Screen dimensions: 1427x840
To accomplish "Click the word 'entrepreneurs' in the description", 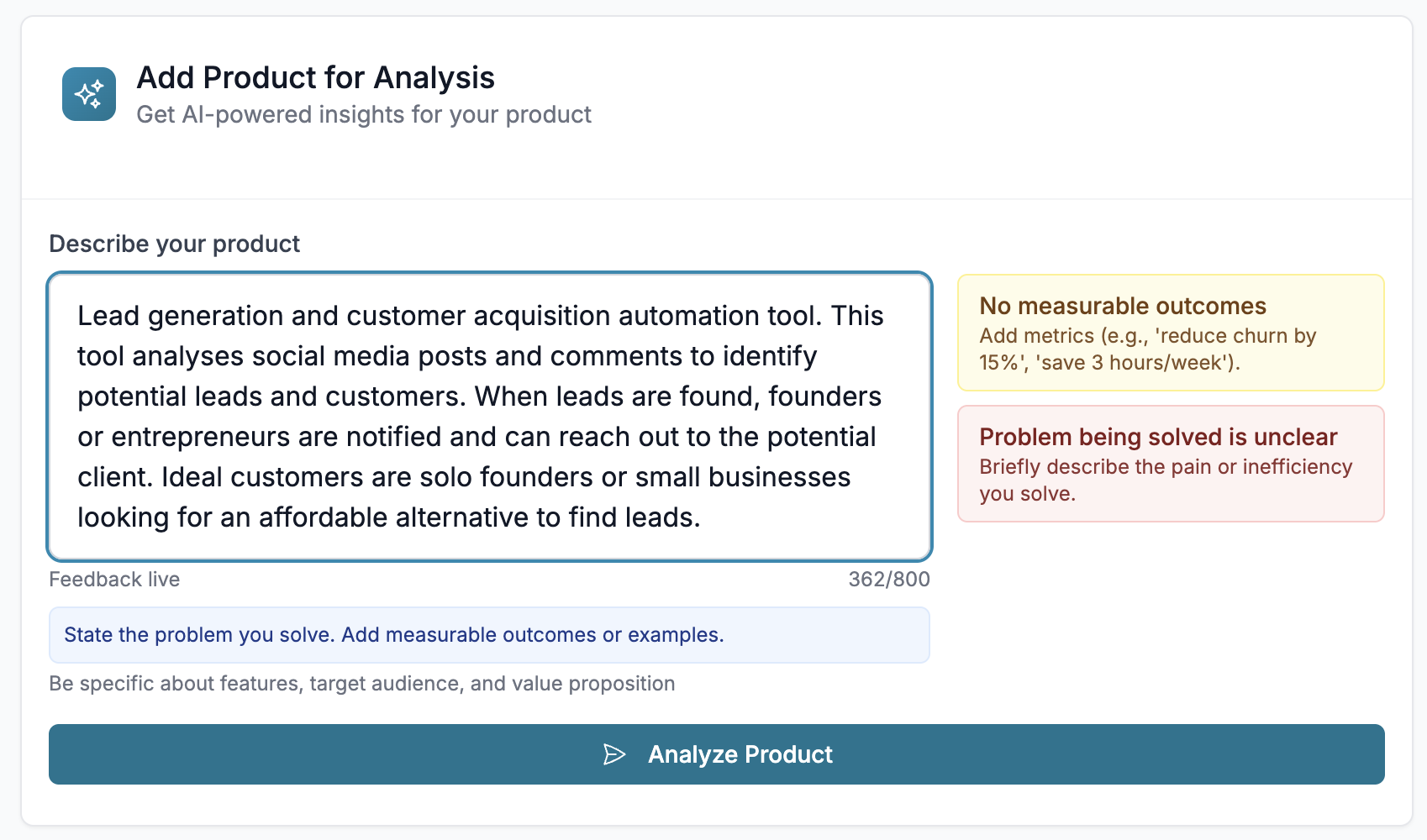I will tap(224, 437).
